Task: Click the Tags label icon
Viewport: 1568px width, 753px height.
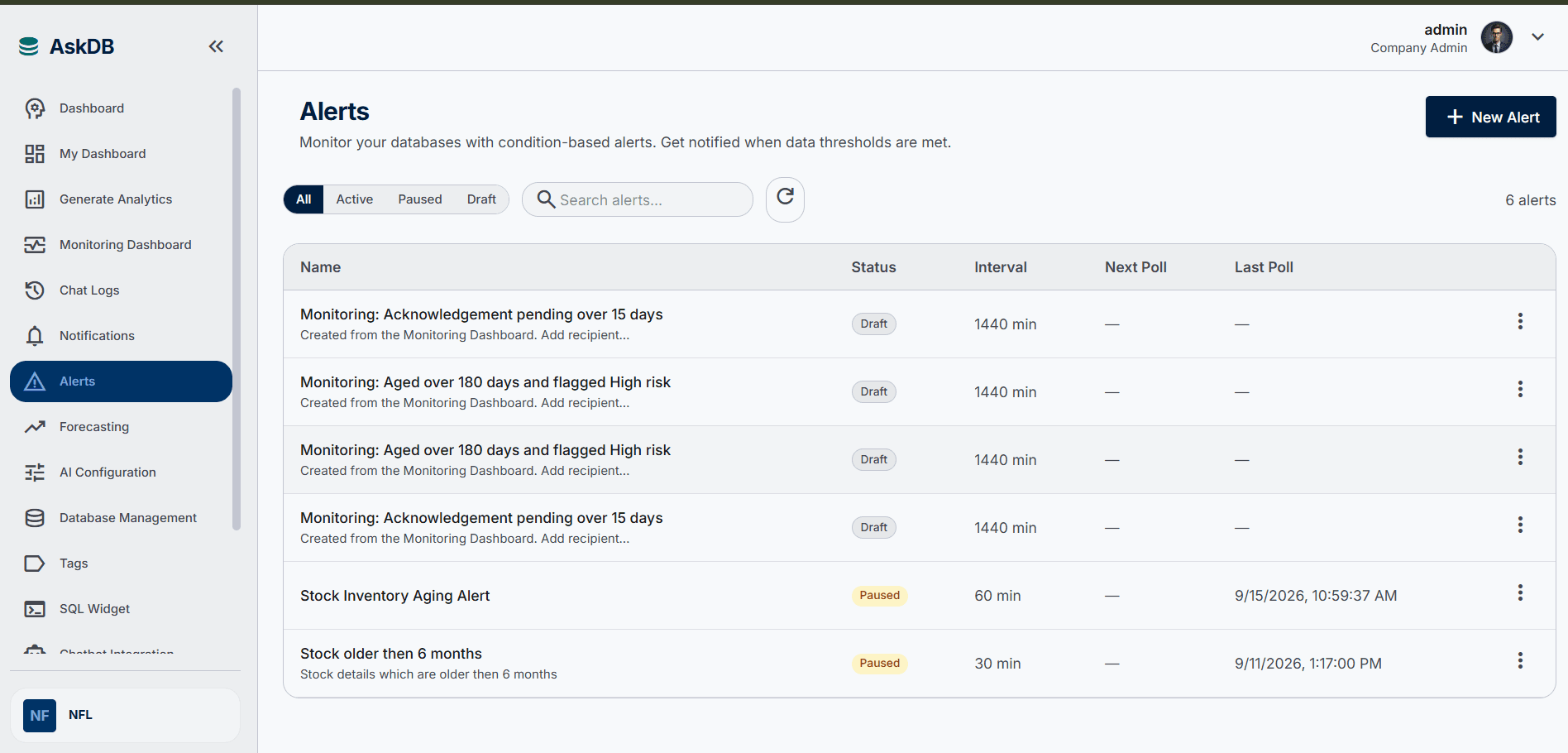Action: tap(35, 564)
